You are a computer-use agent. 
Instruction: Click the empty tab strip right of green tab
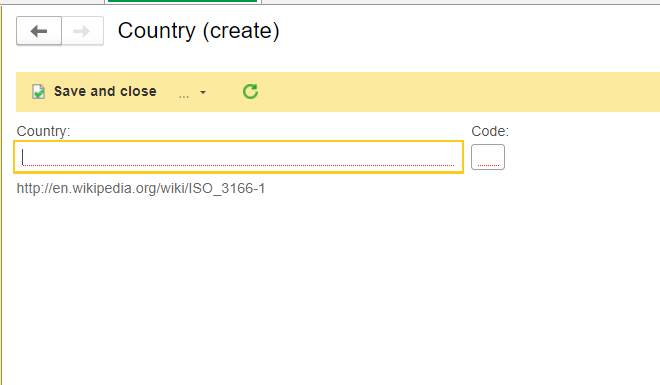(x=460, y=2)
